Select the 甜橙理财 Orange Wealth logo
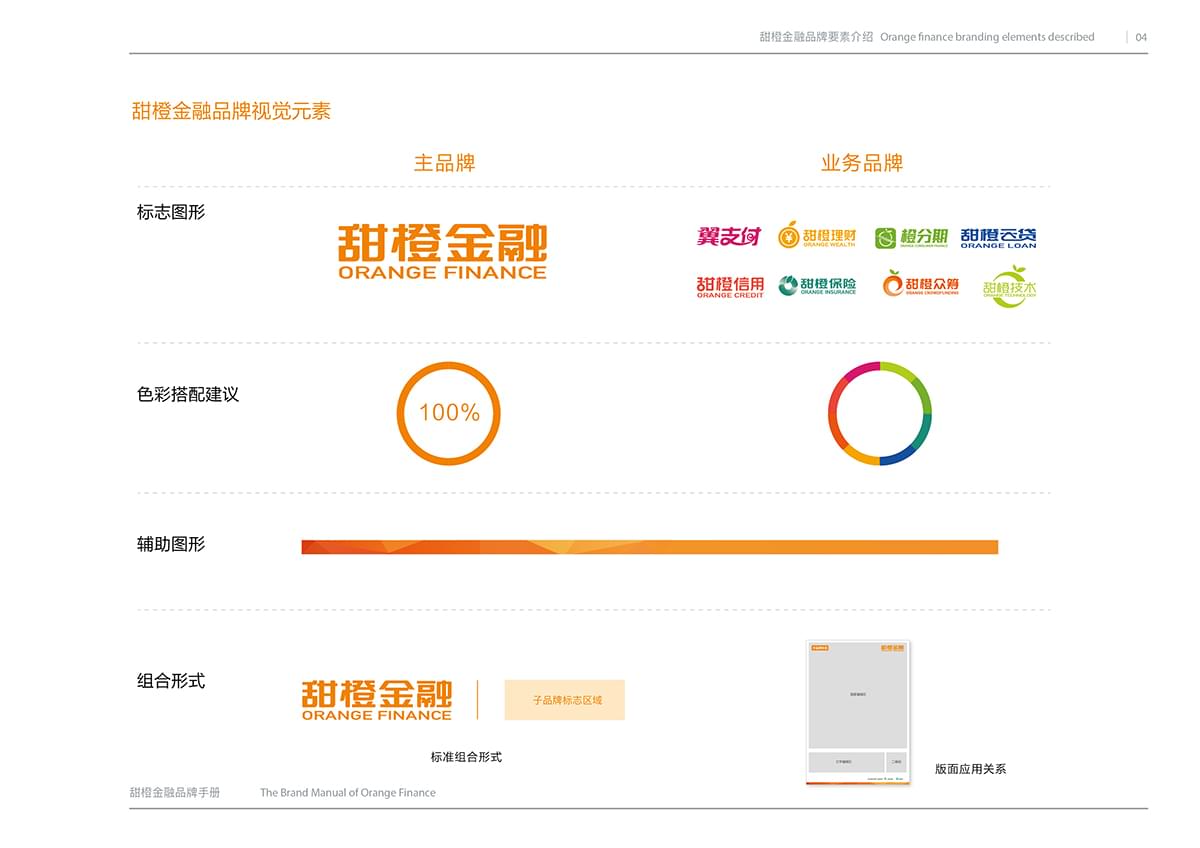The width and height of the screenshot is (1200, 848). [x=817, y=235]
